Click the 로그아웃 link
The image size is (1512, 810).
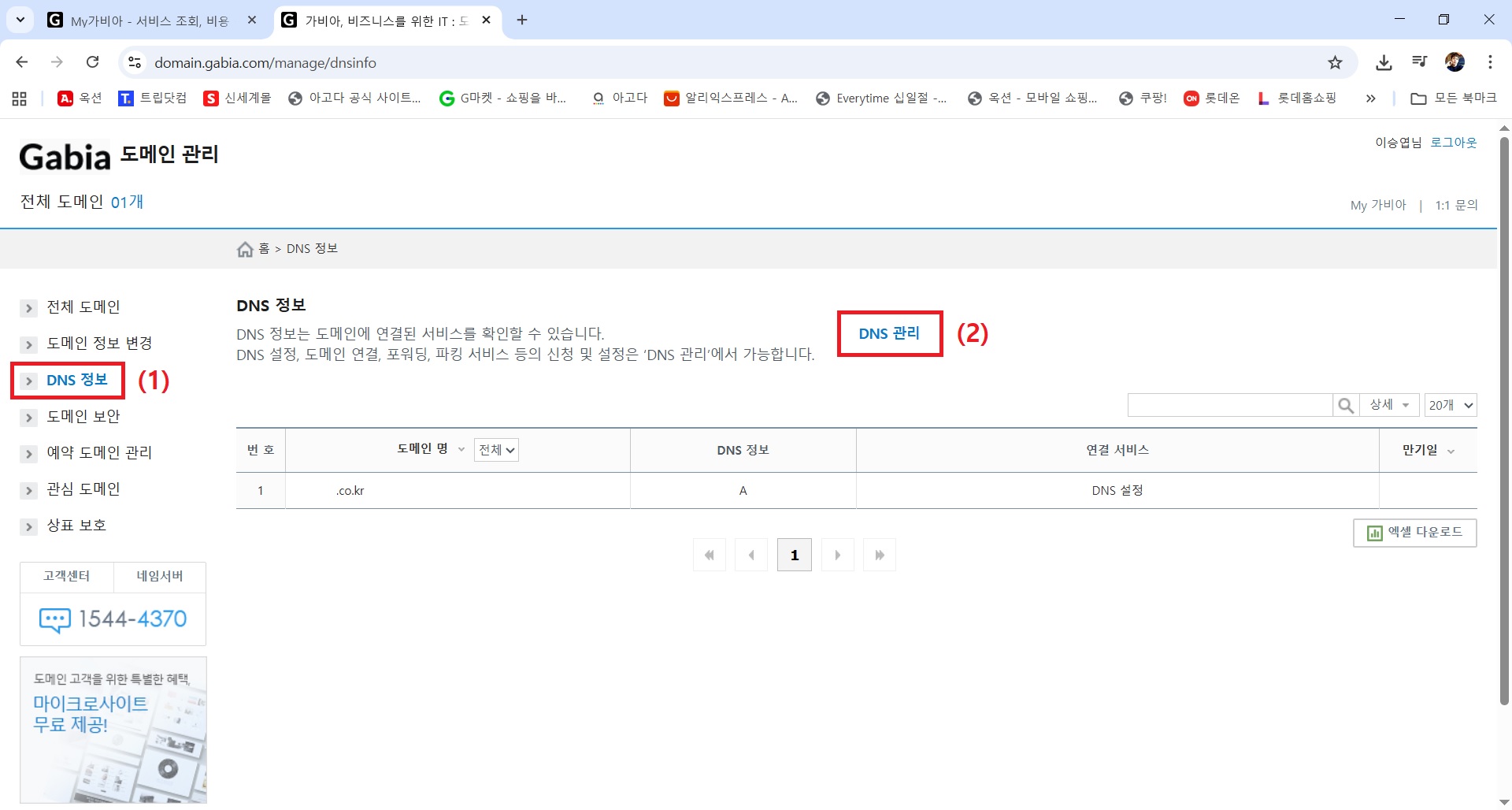1453,143
